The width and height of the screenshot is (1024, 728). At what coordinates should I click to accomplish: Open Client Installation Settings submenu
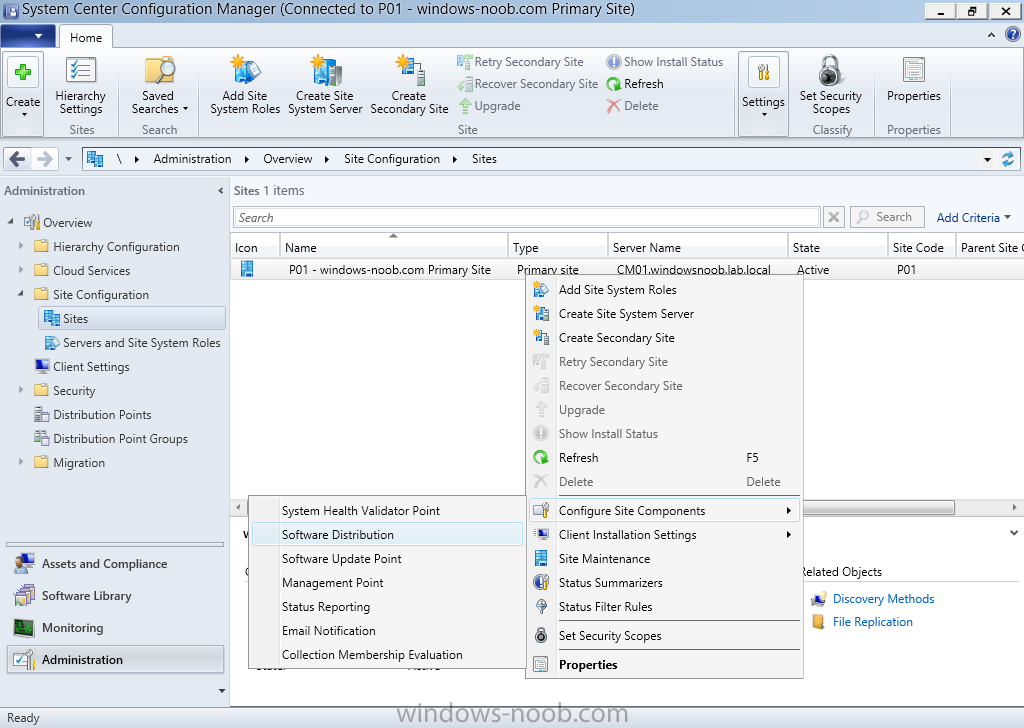point(665,535)
